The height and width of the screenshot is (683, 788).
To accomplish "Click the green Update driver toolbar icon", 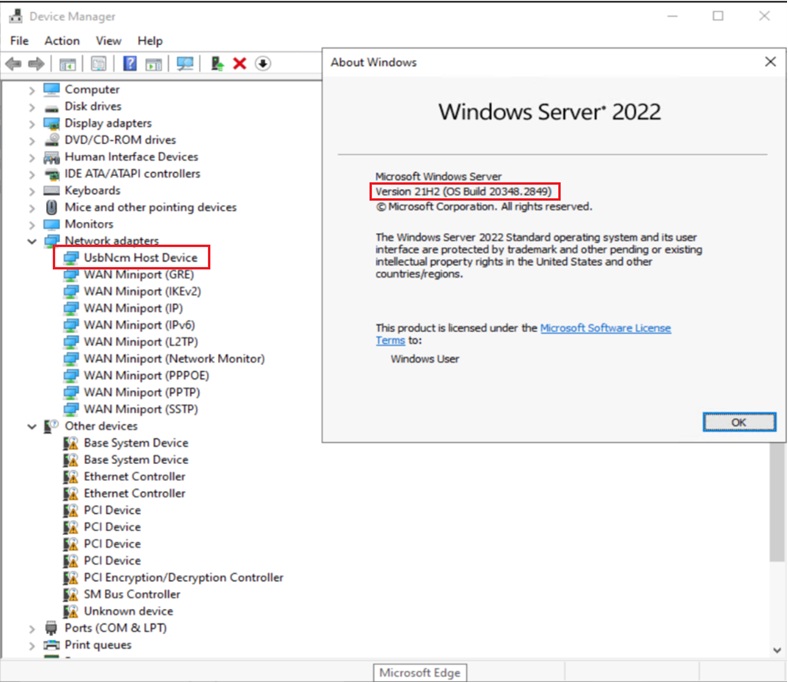I will [217, 64].
